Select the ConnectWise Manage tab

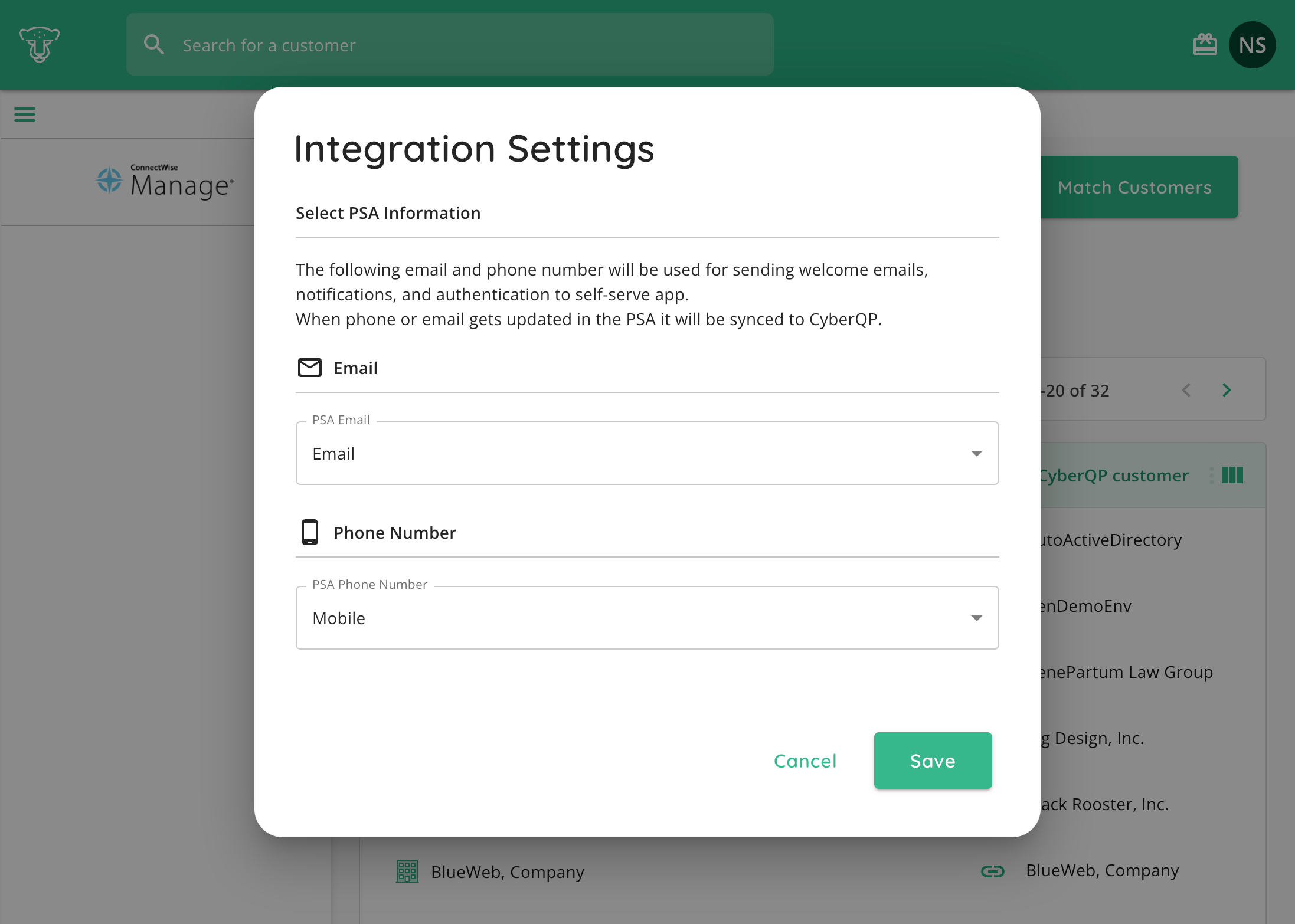click(x=165, y=182)
